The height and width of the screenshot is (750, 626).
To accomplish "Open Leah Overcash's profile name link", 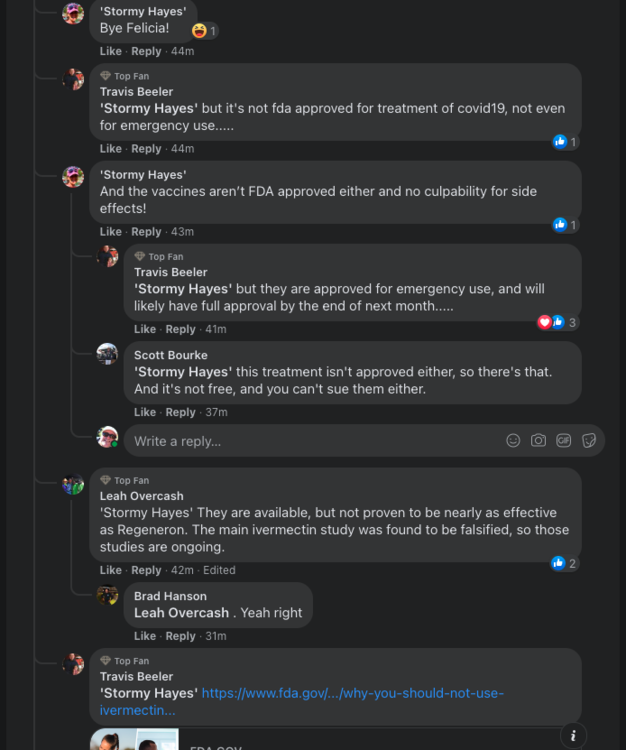I will click(x=141, y=496).
